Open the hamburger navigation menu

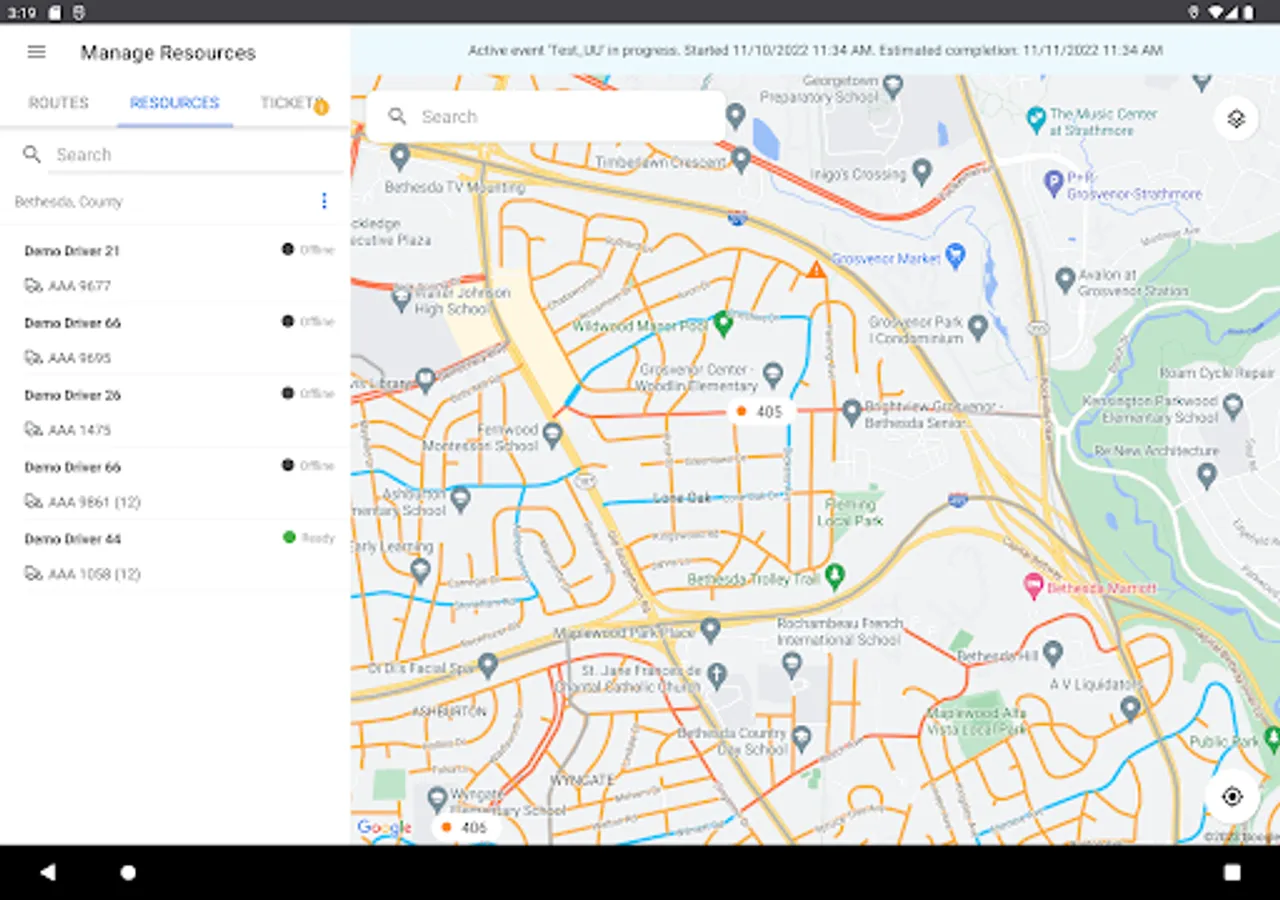37,52
